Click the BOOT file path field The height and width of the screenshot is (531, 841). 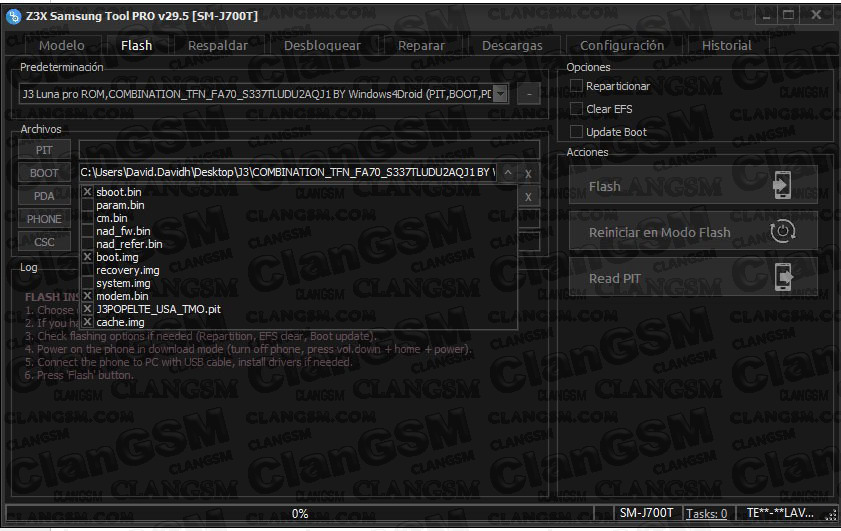[x=289, y=173]
